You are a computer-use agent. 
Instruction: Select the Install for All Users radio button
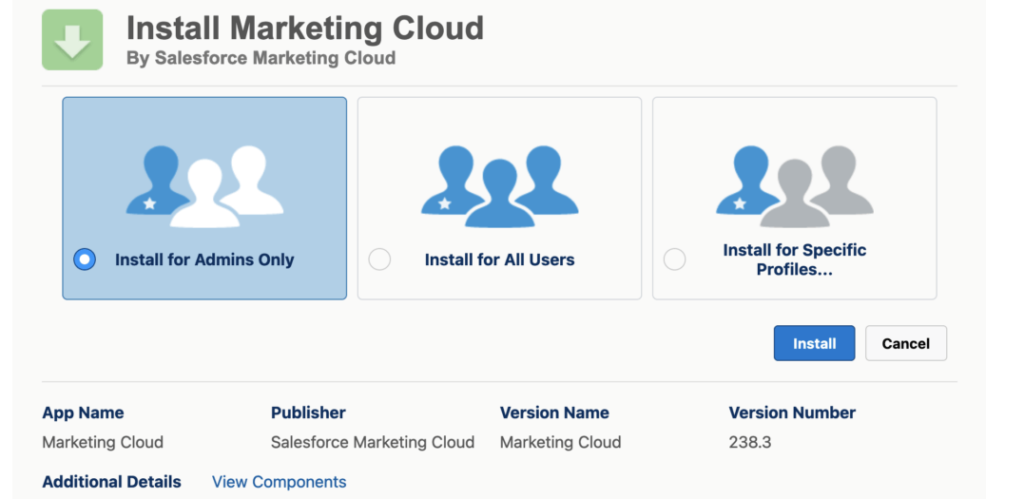coord(379,259)
